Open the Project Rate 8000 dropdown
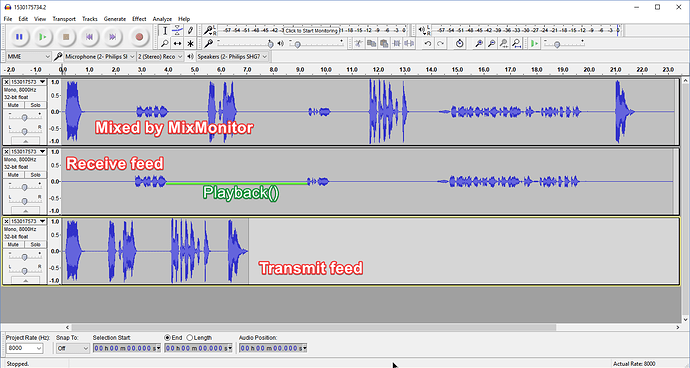 tap(25, 348)
